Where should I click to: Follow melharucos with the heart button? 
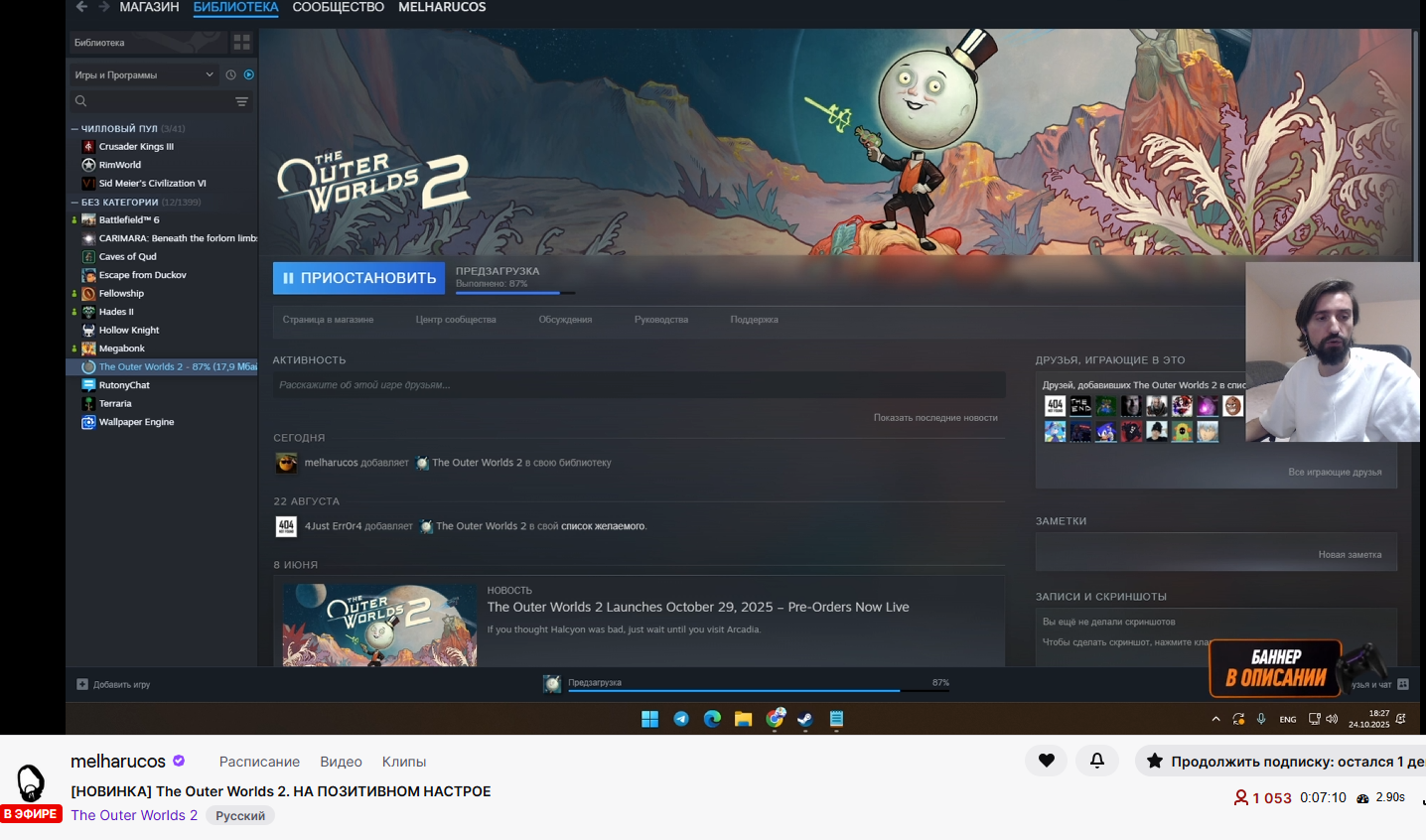tap(1047, 761)
